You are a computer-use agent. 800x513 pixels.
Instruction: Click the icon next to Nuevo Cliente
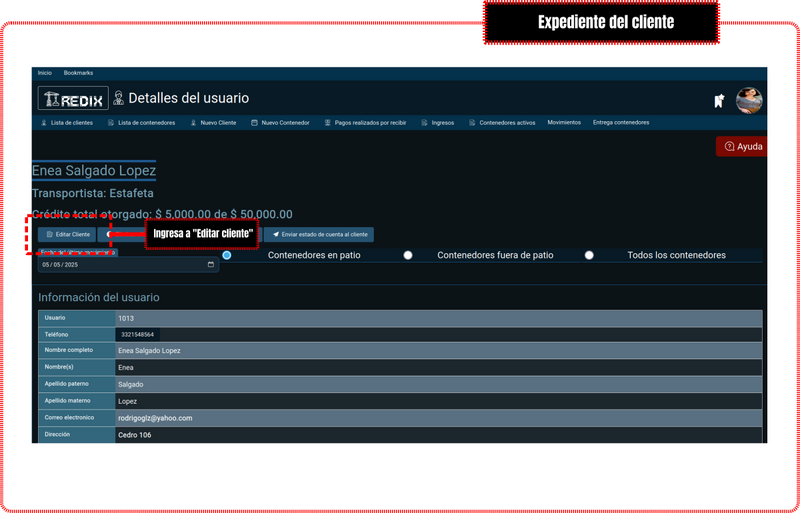194,123
